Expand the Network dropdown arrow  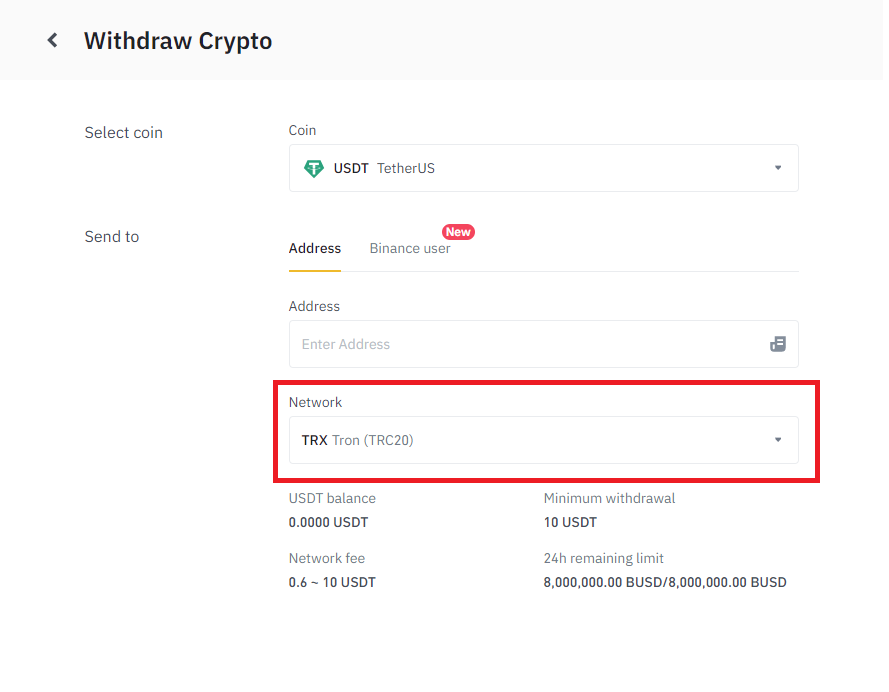pos(778,440)
